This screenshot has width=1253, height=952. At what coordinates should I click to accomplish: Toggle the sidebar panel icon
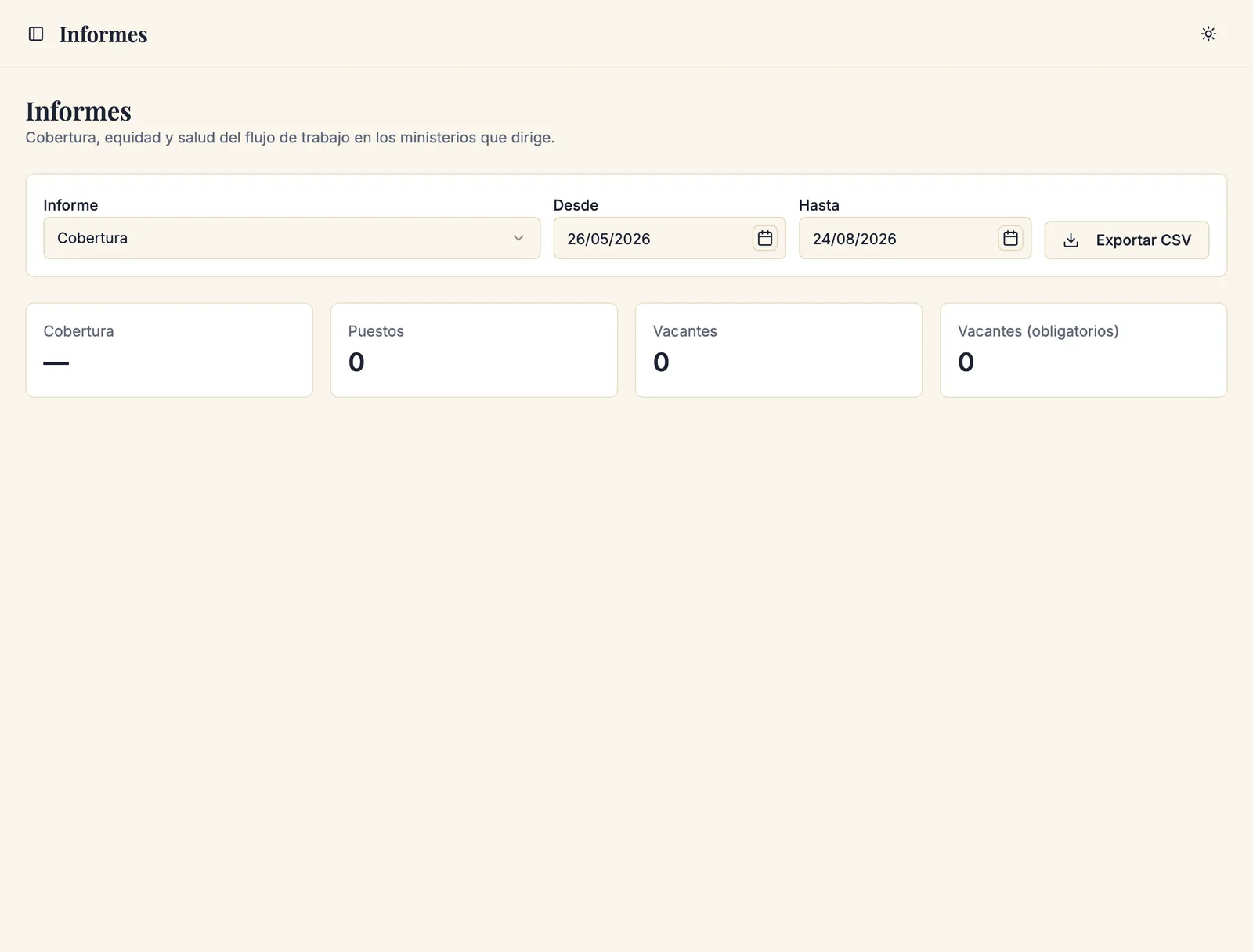click(x=36, y=34)
